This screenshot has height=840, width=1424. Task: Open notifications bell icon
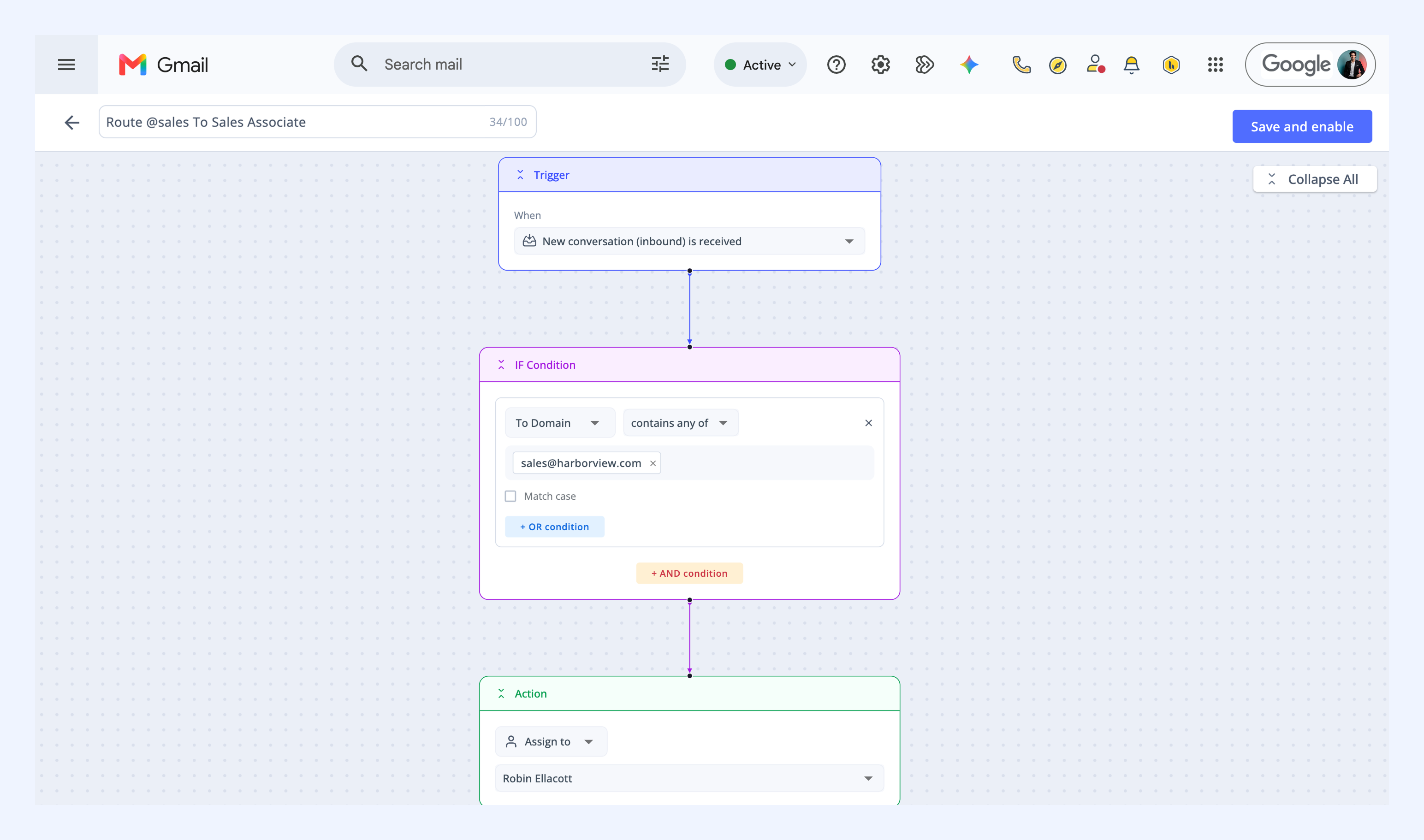pyautogui.click(x=1131, y=65)
